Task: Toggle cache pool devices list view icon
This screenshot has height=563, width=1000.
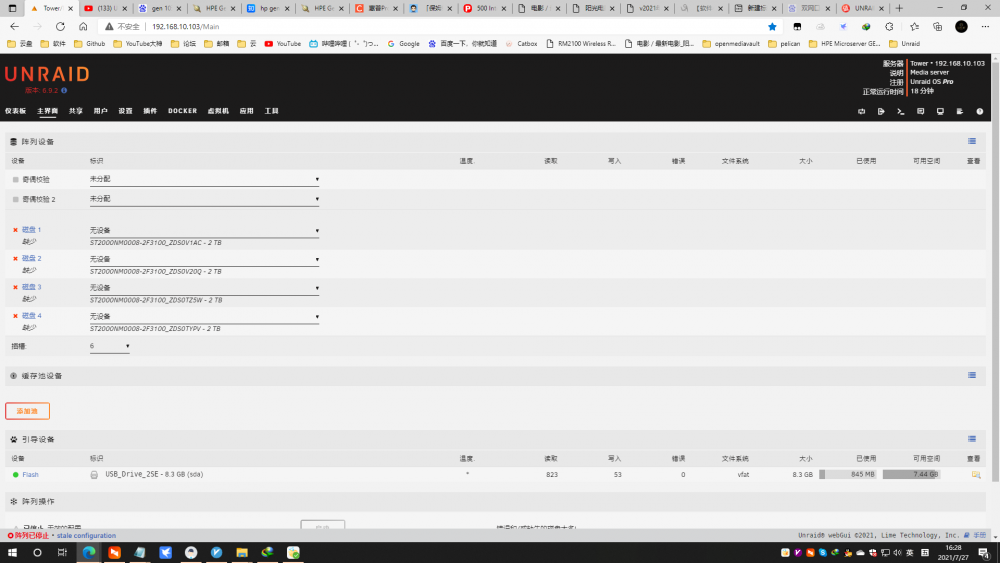Action: tap(972, 375)
